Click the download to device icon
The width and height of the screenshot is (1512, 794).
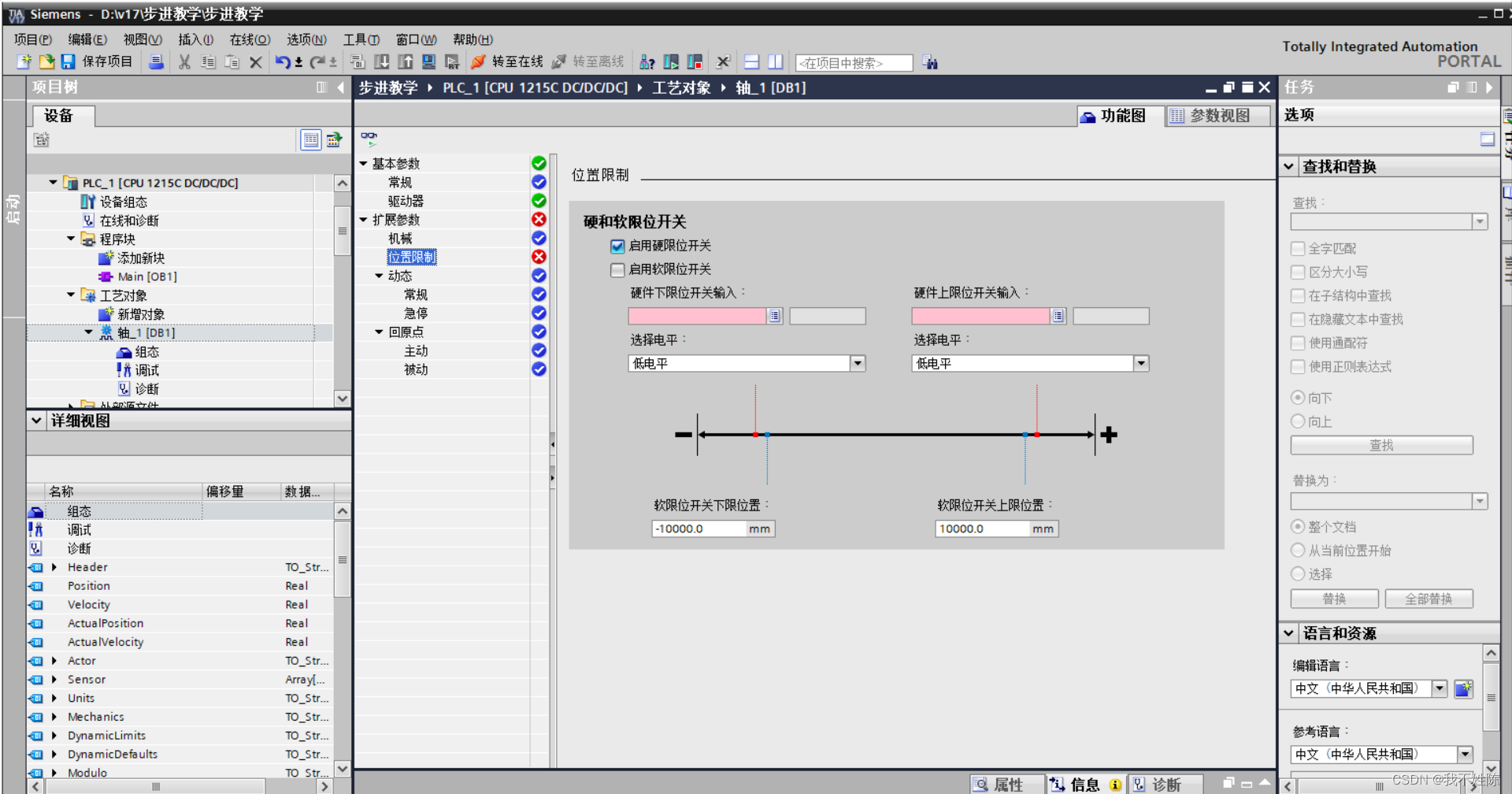pyautogui.click(x=382, y=61)
